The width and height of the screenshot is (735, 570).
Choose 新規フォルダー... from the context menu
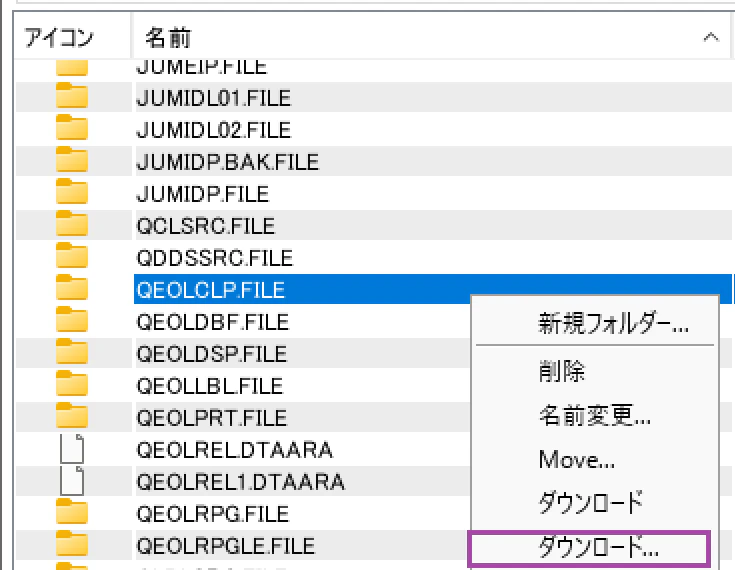click(x=594, y=323)
